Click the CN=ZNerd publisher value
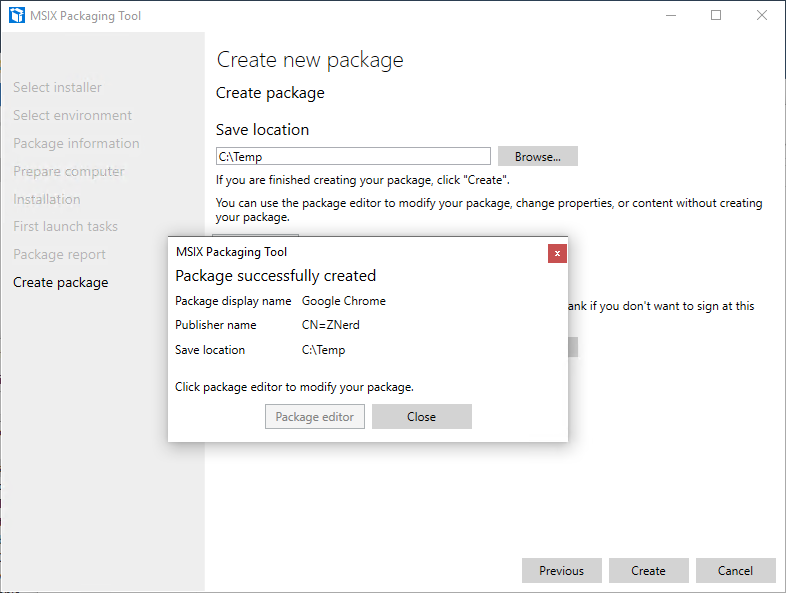The width and height of the screenshot is (786, 593). (331, 325)
